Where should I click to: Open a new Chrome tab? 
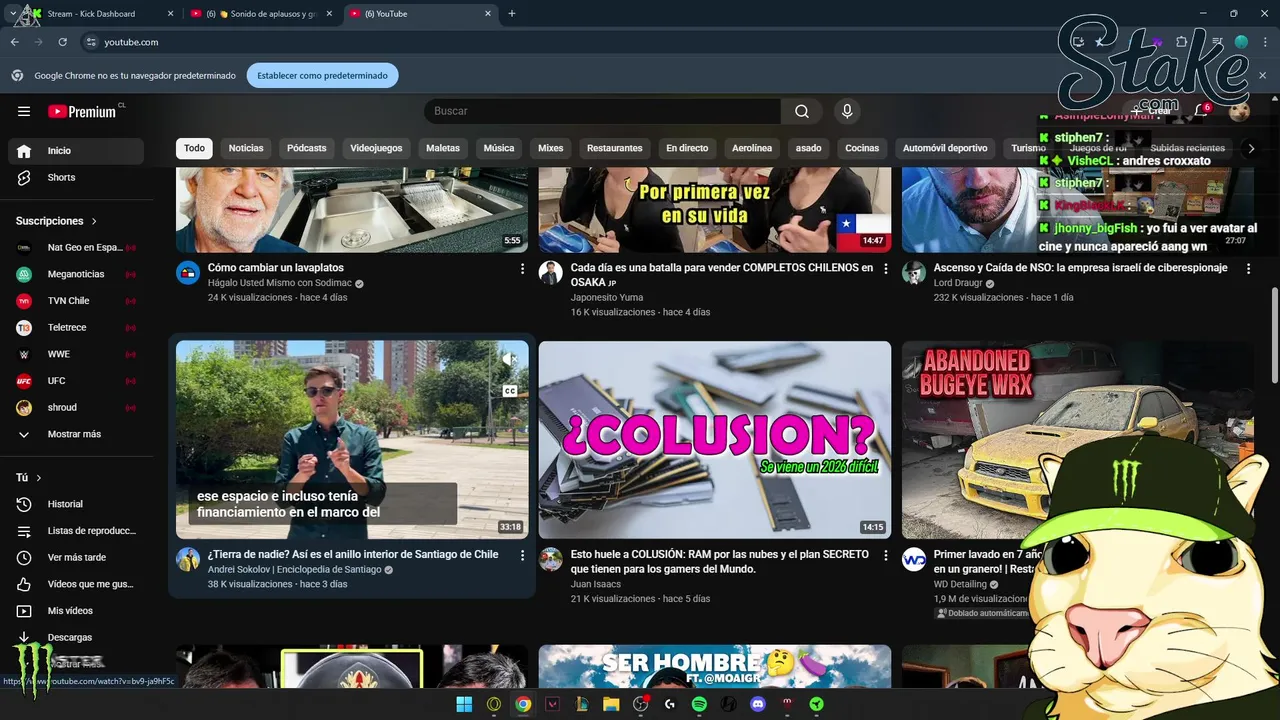pyautogui.click(x=512, y=14)
